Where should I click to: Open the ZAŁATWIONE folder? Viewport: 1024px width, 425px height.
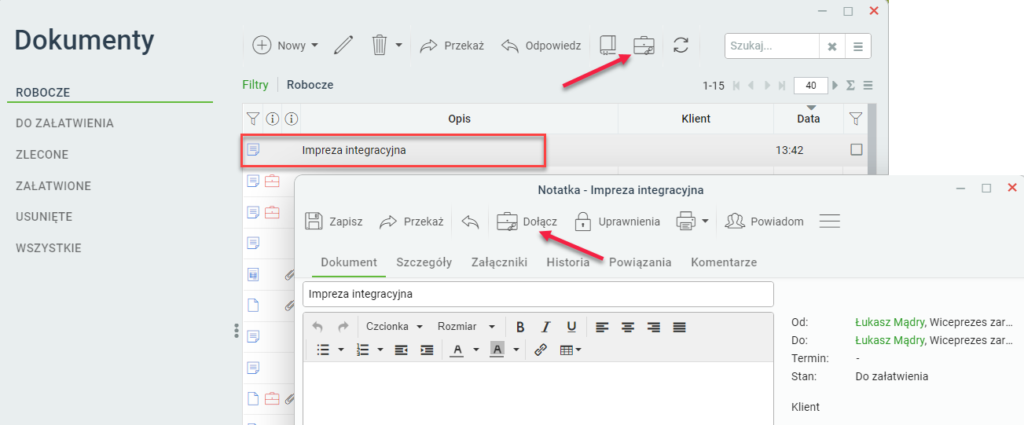[54, 186]
